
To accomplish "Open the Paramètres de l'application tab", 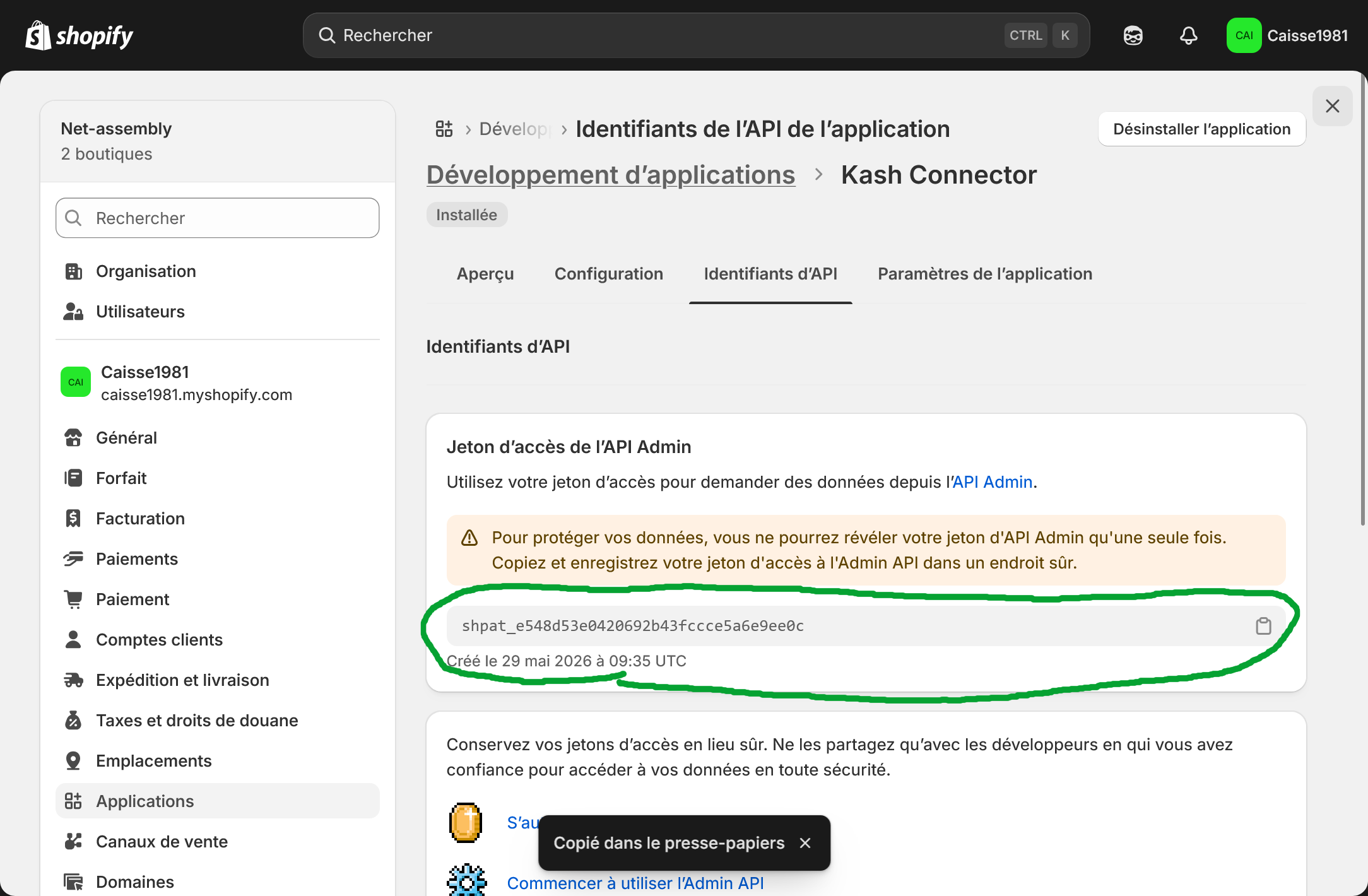I will (x=985, y=274).
